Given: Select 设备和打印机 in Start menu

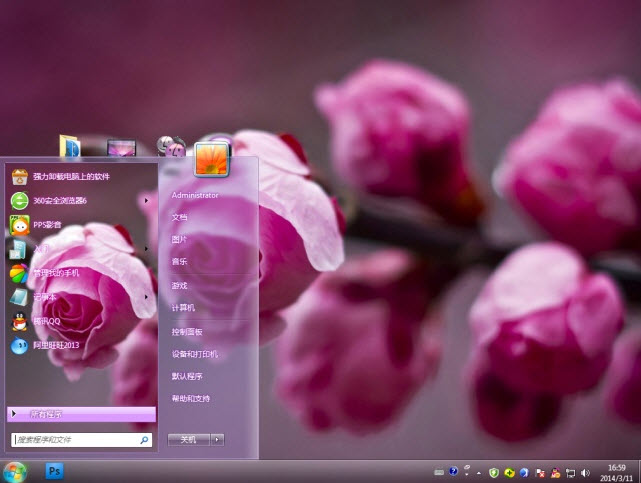Looking at the screenshot, I should point(194,354).
